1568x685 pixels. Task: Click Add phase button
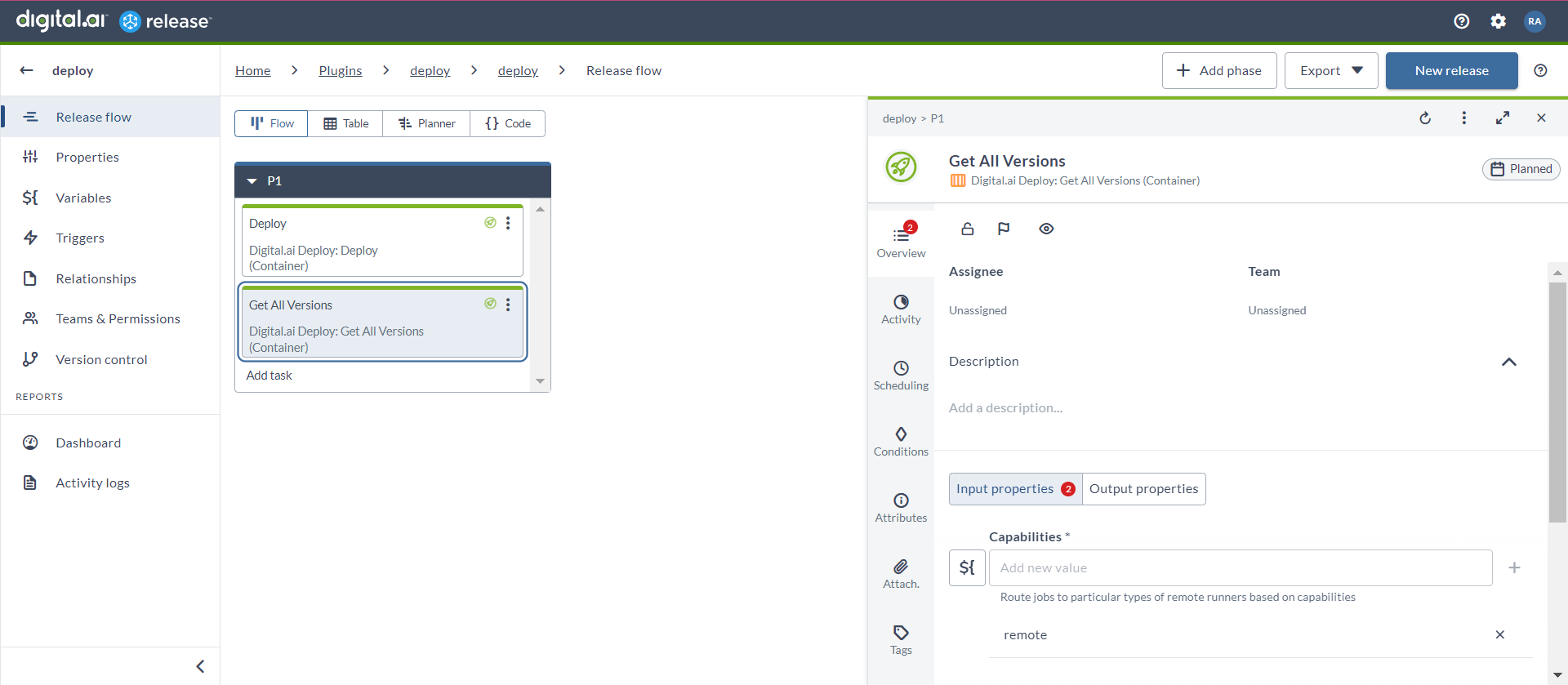pyautogui.click(x=1219, y=70)
